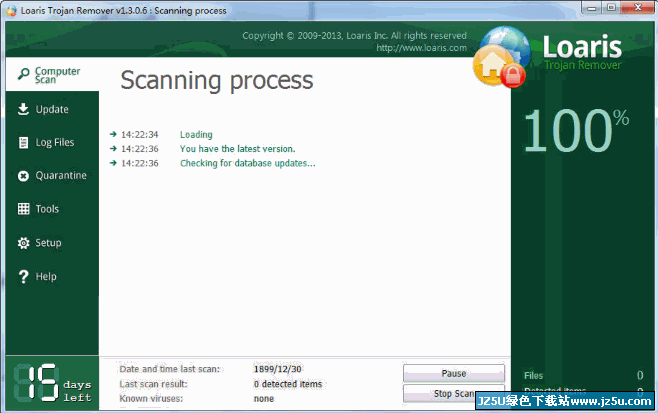Click the '0 detected items' result value
Viewport: 658px width, 413px height.
288,384
